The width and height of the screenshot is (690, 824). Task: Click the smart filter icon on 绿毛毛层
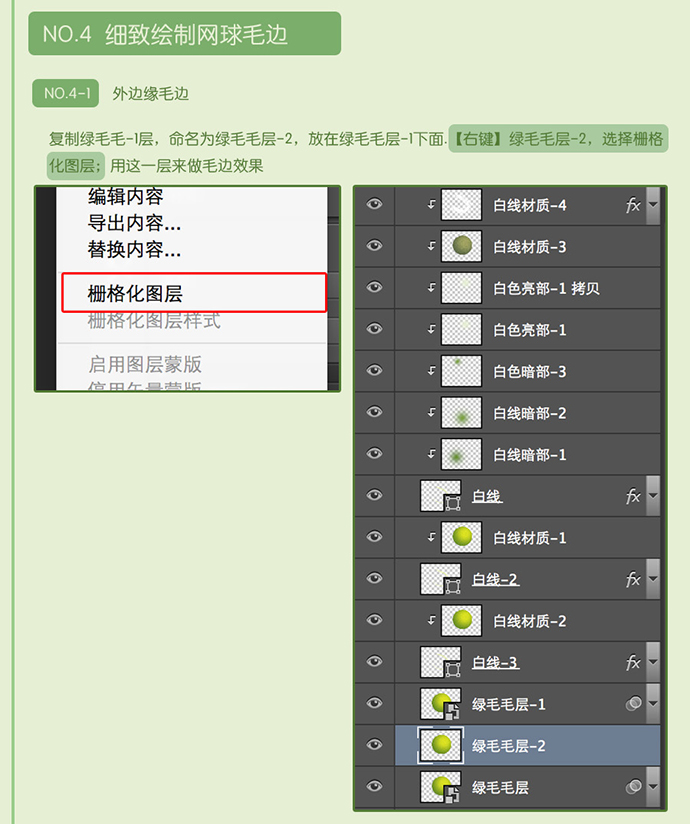pos(632,788)
